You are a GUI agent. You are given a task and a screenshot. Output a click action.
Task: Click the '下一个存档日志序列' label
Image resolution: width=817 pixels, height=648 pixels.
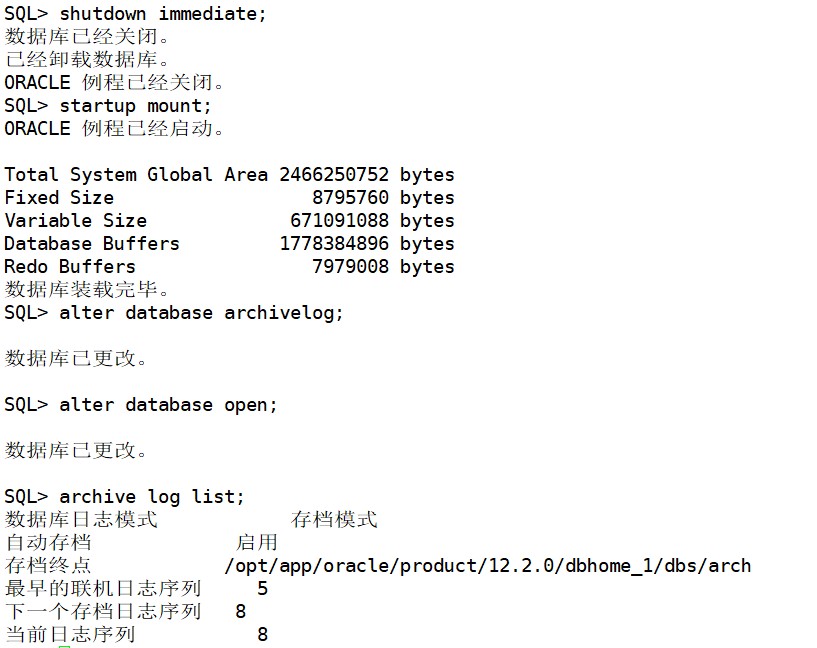(103, 611)
